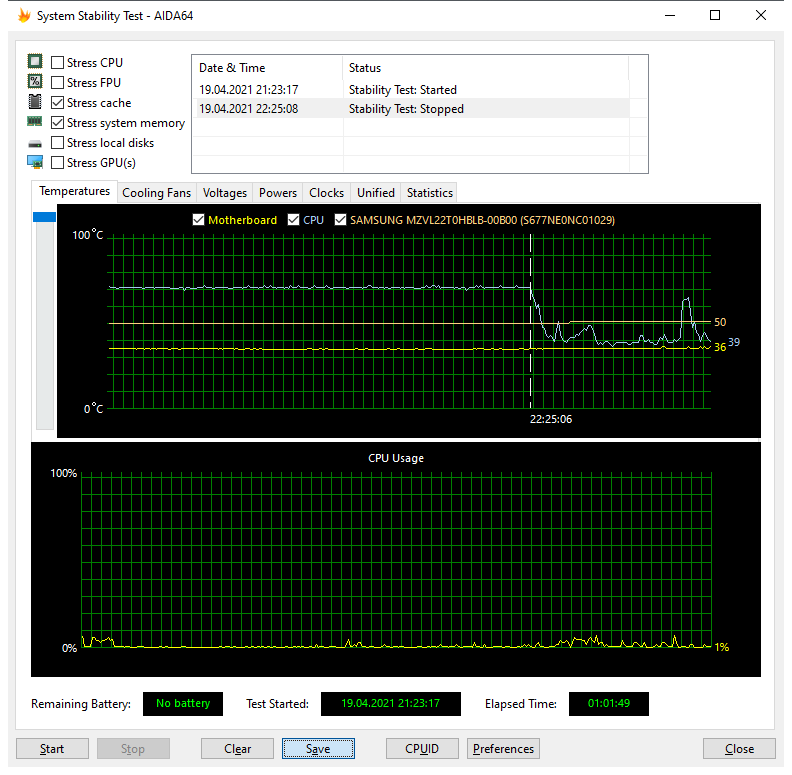Hide the SAMSUNG MZVL22T0HBLB temperature line
Viewport: 792px width, 775px height.
[340, 220]
